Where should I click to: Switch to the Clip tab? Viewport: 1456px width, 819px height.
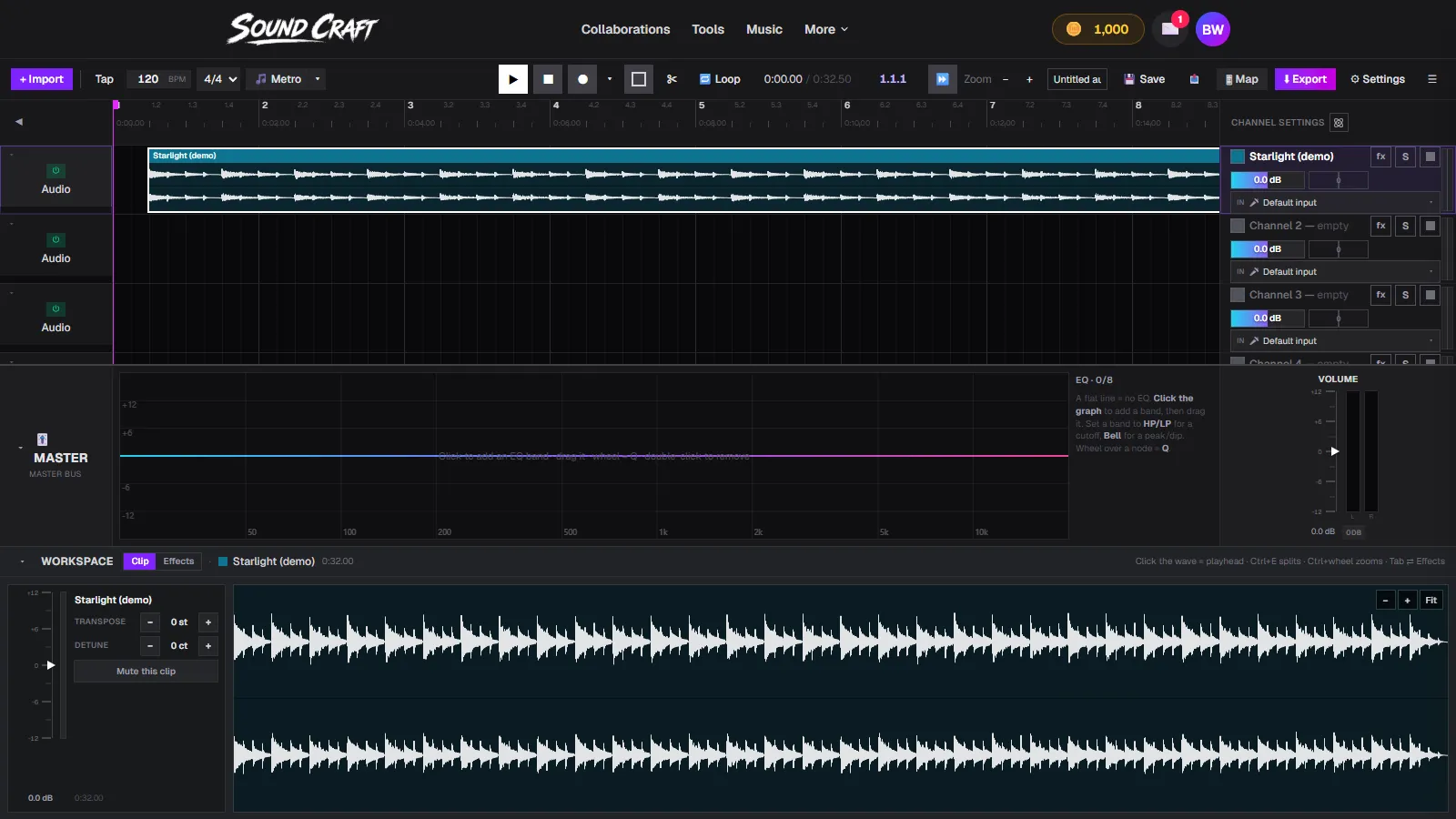pyautogui.click(x=140, y=561)
